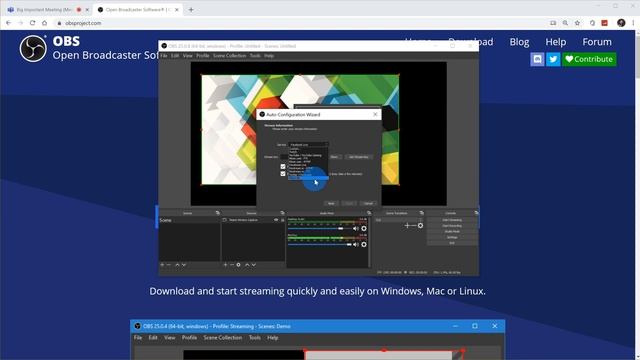Remove scene with minus icon

coord(169,265)
